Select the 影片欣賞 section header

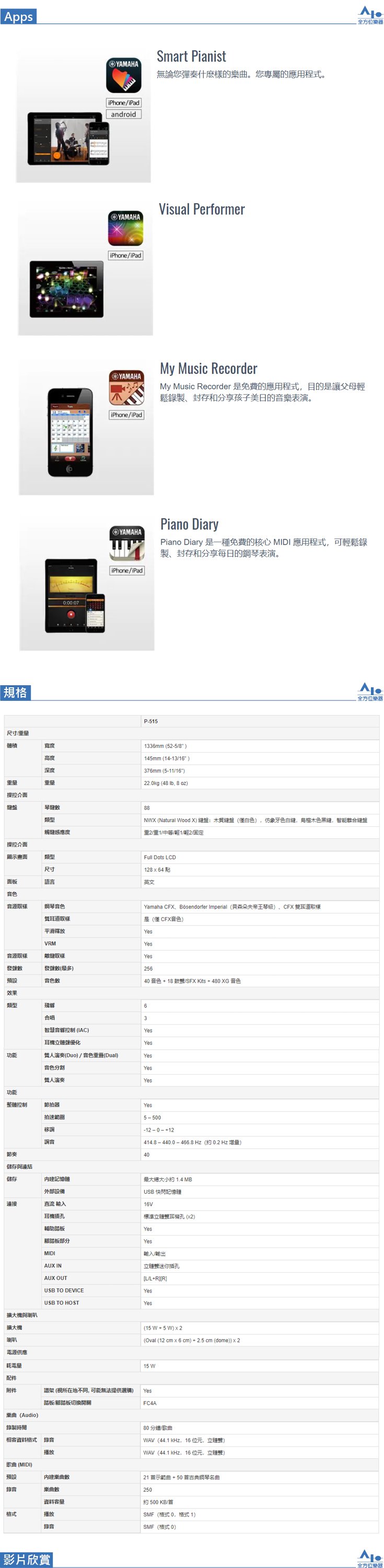pyautogui.click(x=26, y=1560)
